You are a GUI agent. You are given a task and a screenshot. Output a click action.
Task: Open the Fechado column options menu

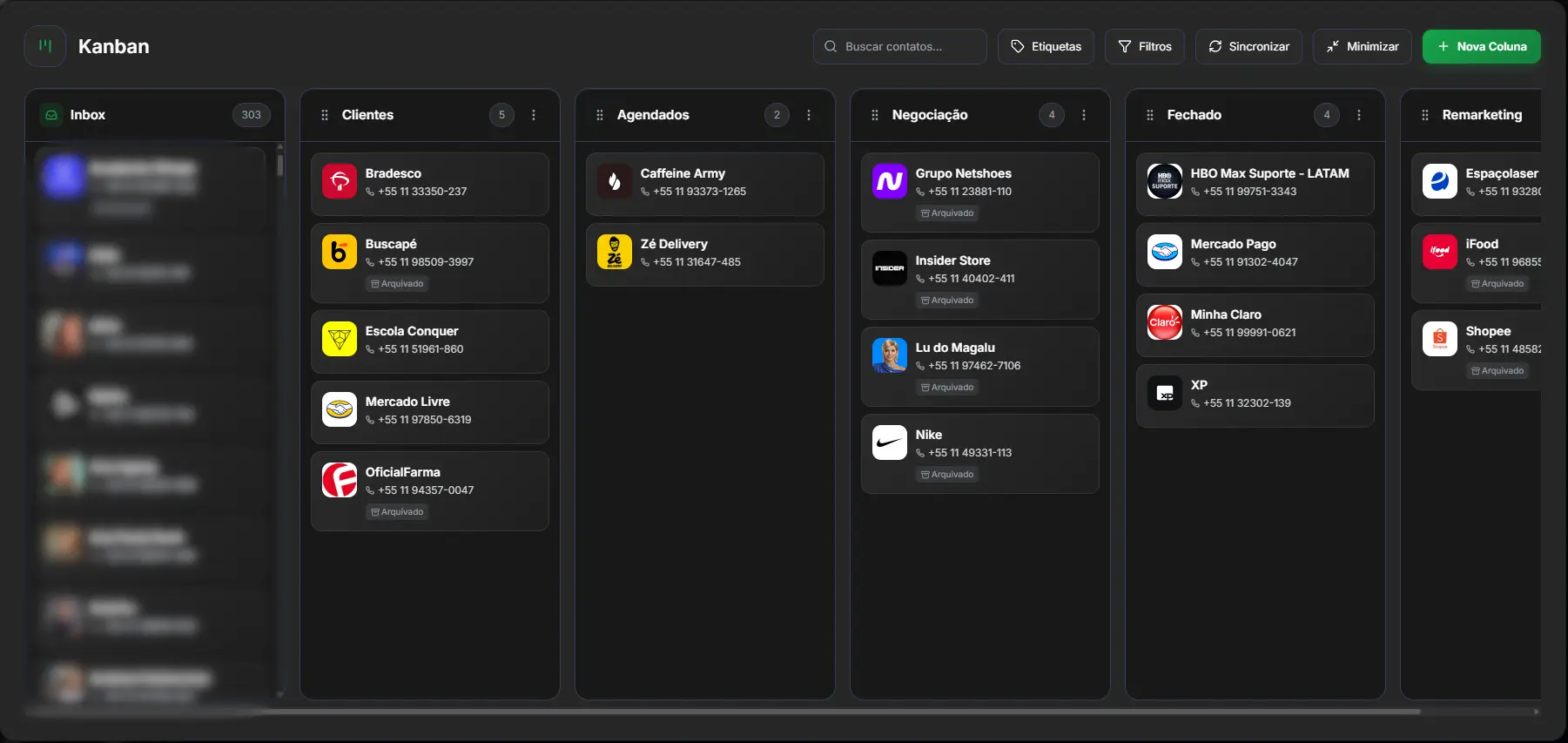tap(1359, 115)
